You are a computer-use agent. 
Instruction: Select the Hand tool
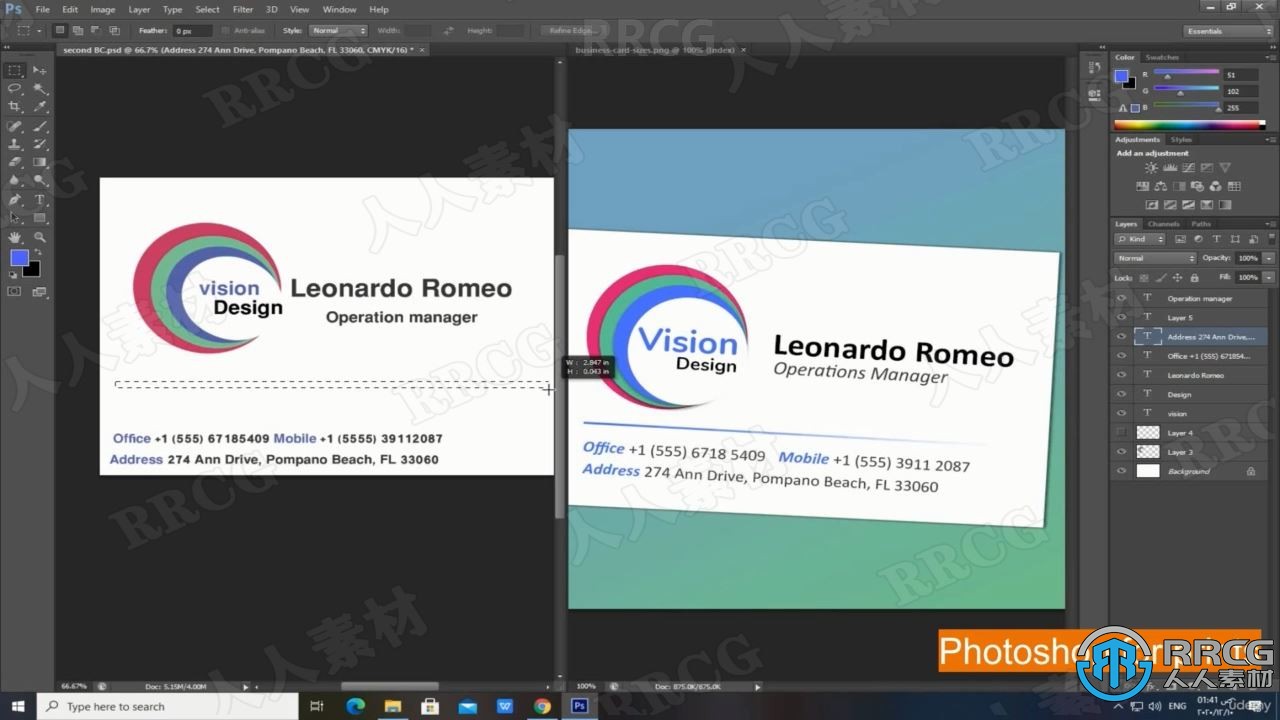tap(15, 237)
